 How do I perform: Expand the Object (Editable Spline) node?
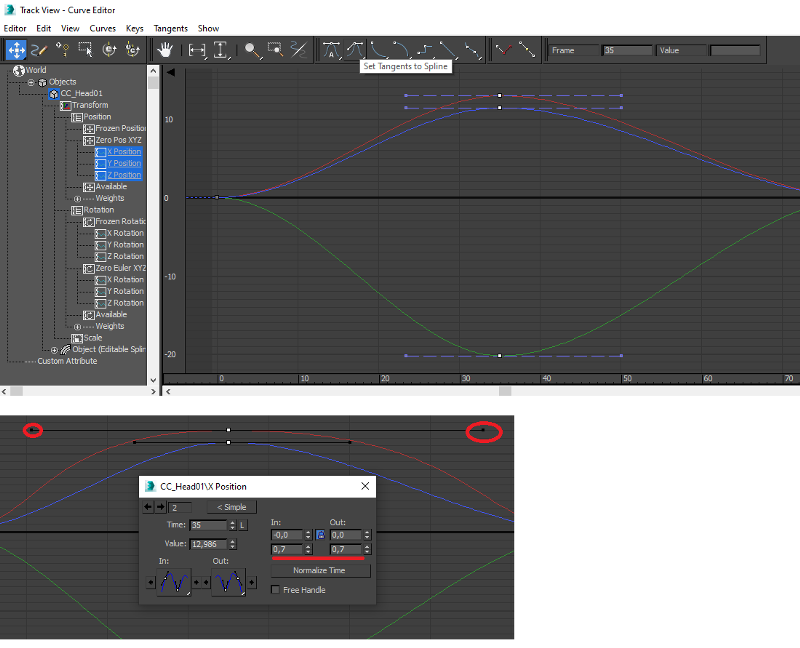tap(54, 350)
